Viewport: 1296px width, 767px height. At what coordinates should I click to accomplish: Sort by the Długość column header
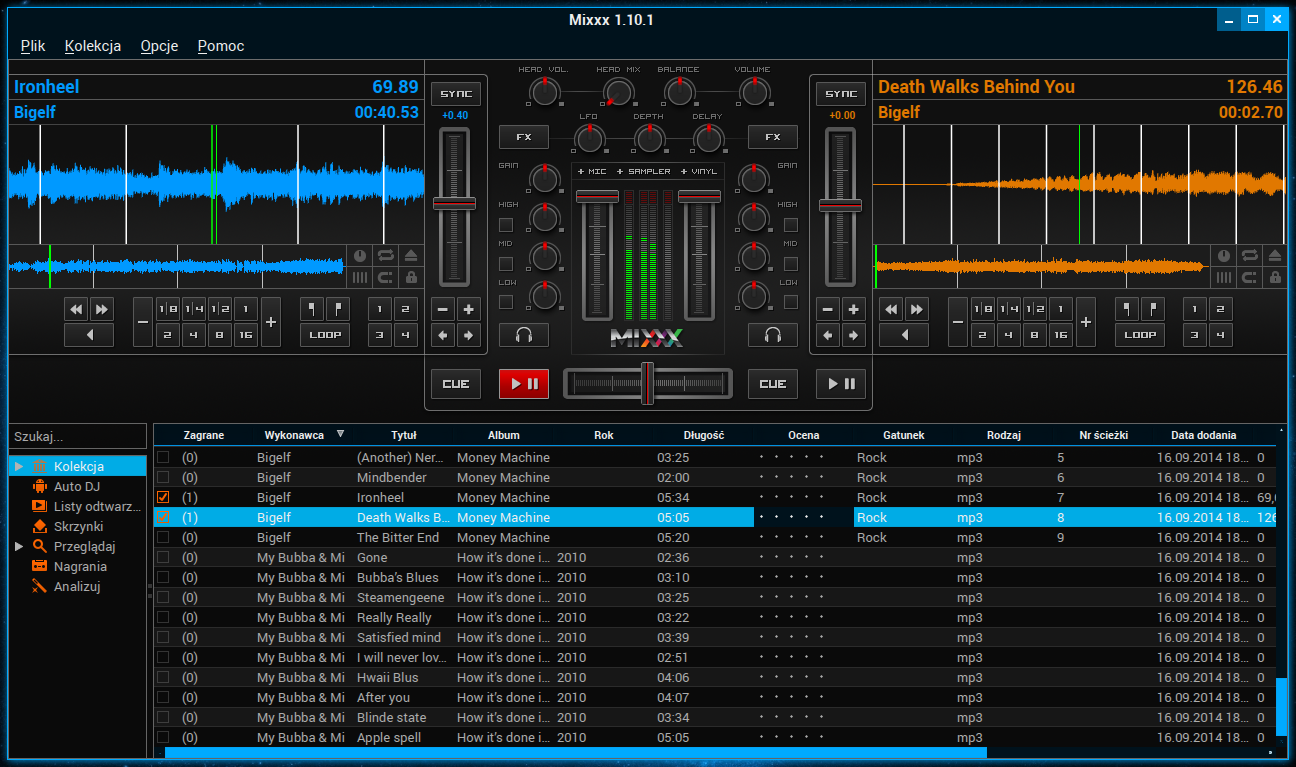(x=704, y=435)
